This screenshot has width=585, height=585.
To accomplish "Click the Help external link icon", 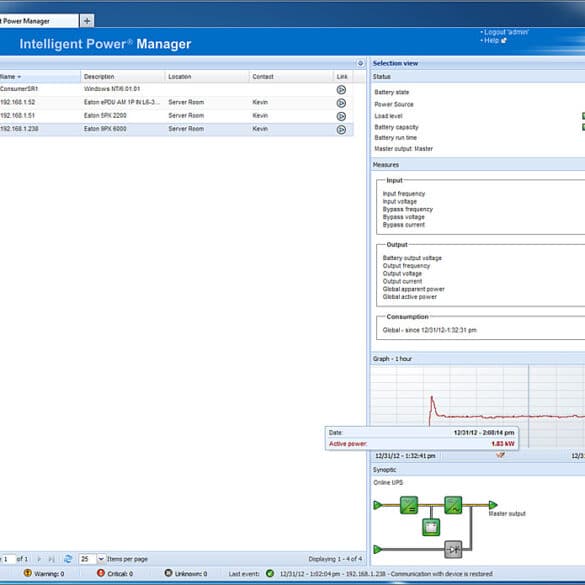I will point(504,40).
